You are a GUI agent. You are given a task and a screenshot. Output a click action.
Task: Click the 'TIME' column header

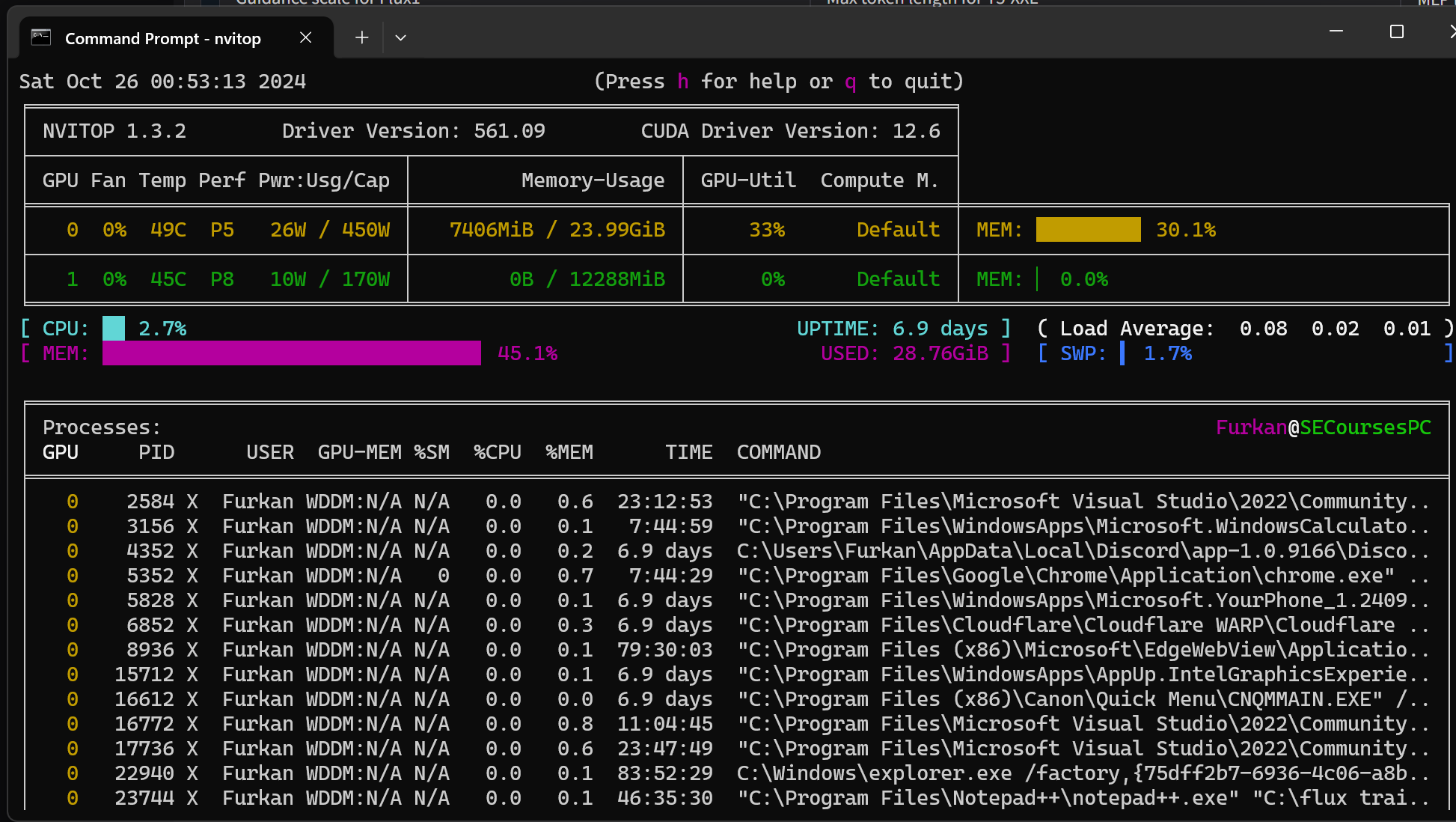(689, 452)
